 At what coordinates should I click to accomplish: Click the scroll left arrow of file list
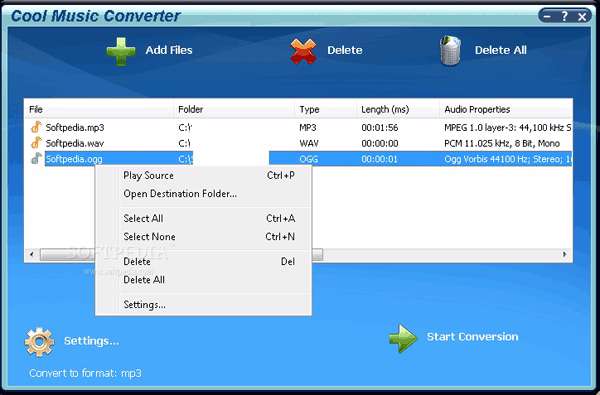[x=32, y=254]
